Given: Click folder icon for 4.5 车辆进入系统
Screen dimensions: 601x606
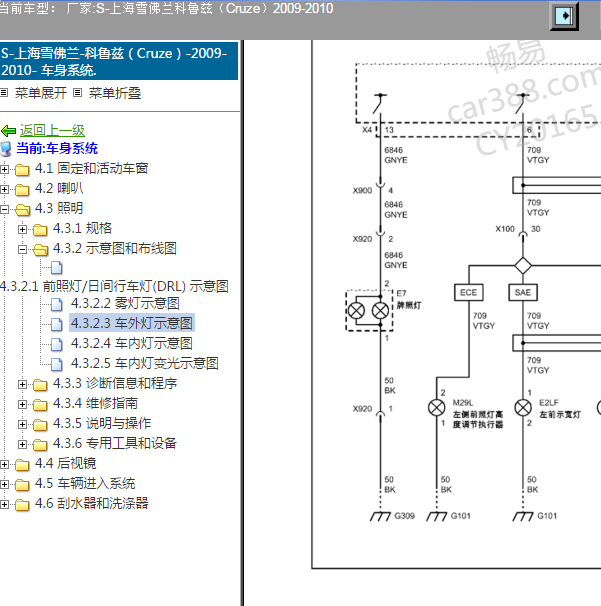Looking at the screenshot, I should pyautogui.click(x=22, y=485).
